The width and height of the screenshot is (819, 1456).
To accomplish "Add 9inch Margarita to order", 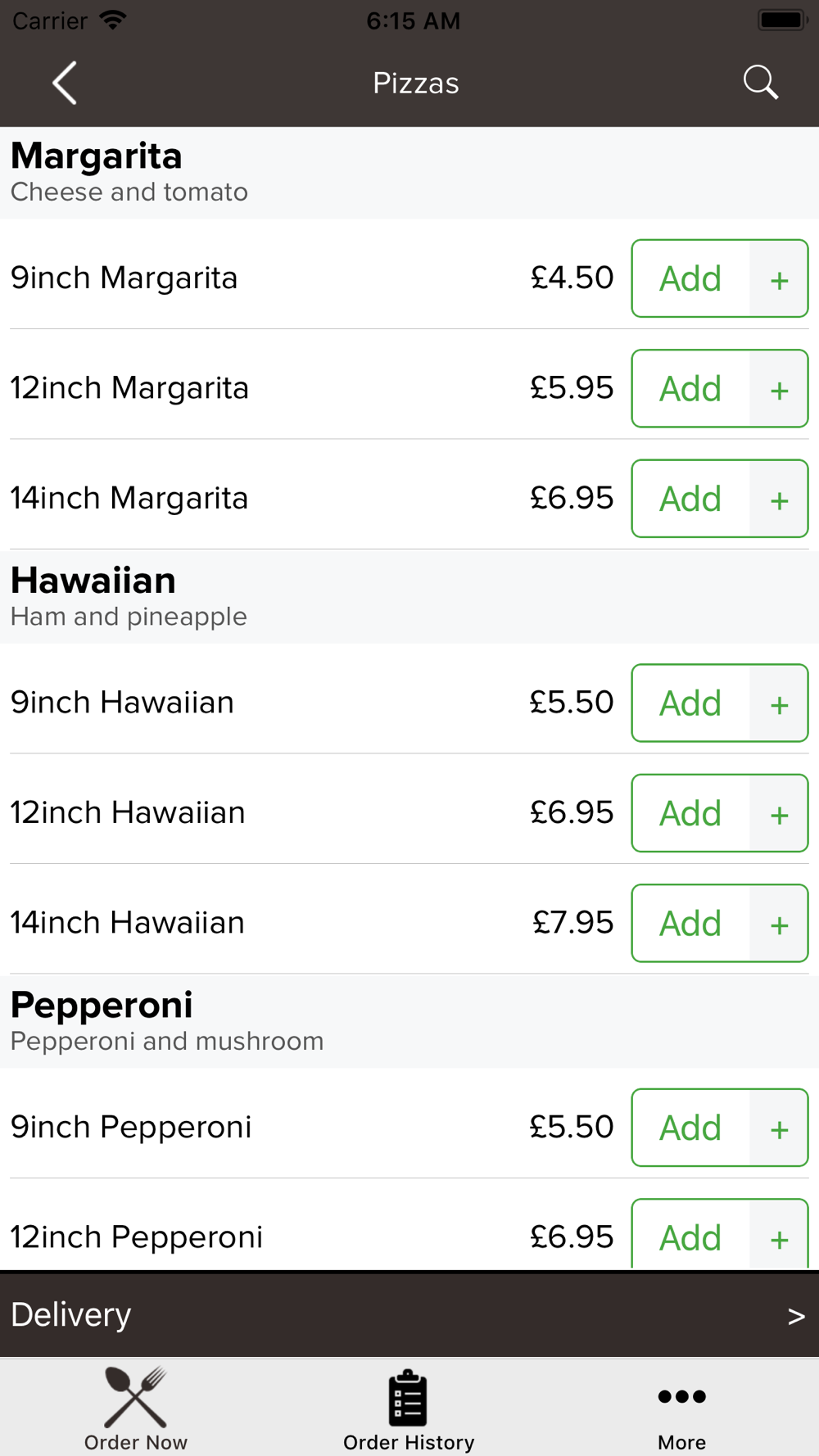I will tap(690, 279).
